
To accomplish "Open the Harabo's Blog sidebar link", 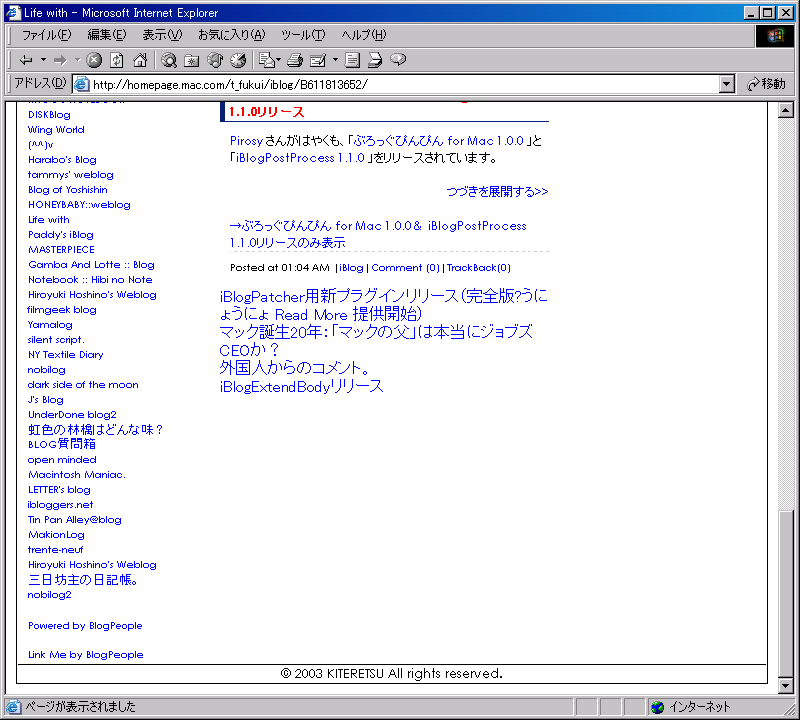I will (62, 160).
